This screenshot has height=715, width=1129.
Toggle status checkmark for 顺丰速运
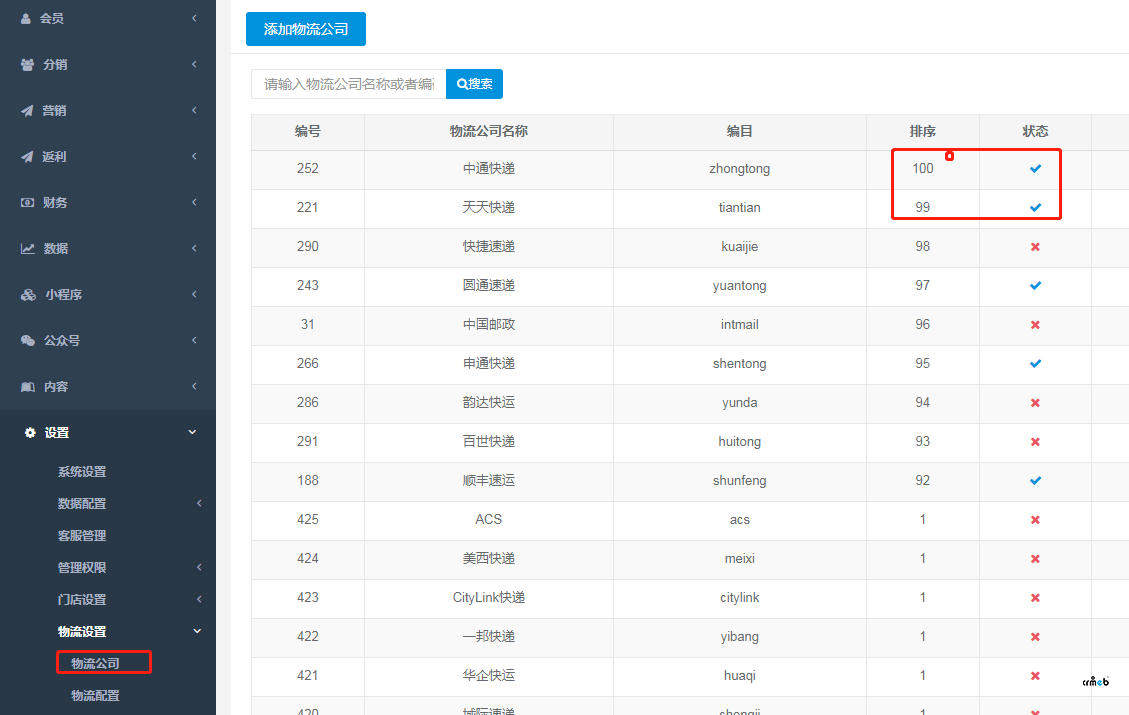1035,480
